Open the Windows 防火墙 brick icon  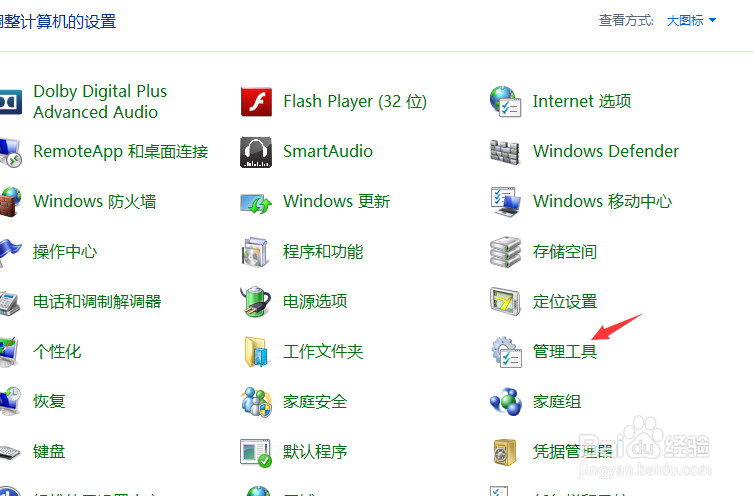click(x=11, y=202)
